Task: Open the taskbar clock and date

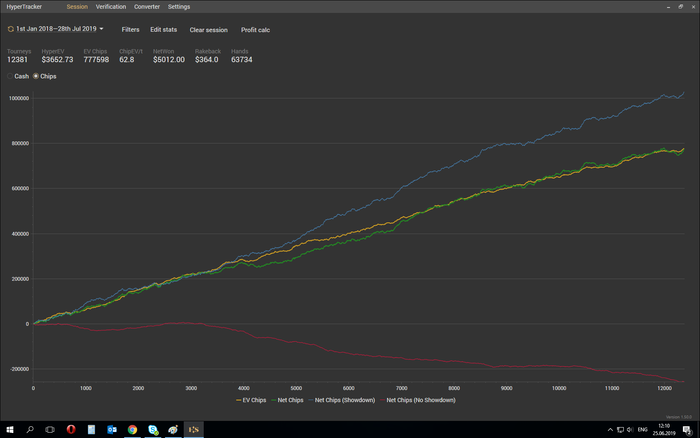Action: (664, 430)
